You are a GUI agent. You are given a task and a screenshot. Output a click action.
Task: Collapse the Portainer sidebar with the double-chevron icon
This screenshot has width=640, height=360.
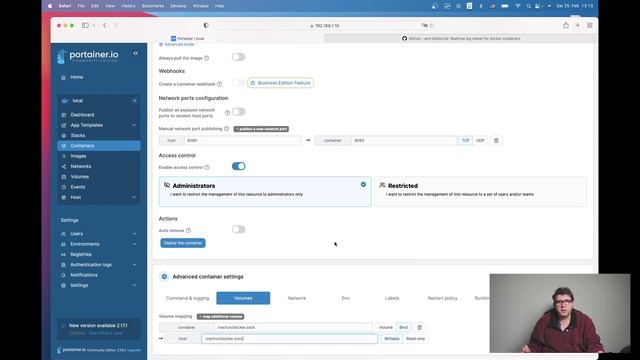(136, 53)
